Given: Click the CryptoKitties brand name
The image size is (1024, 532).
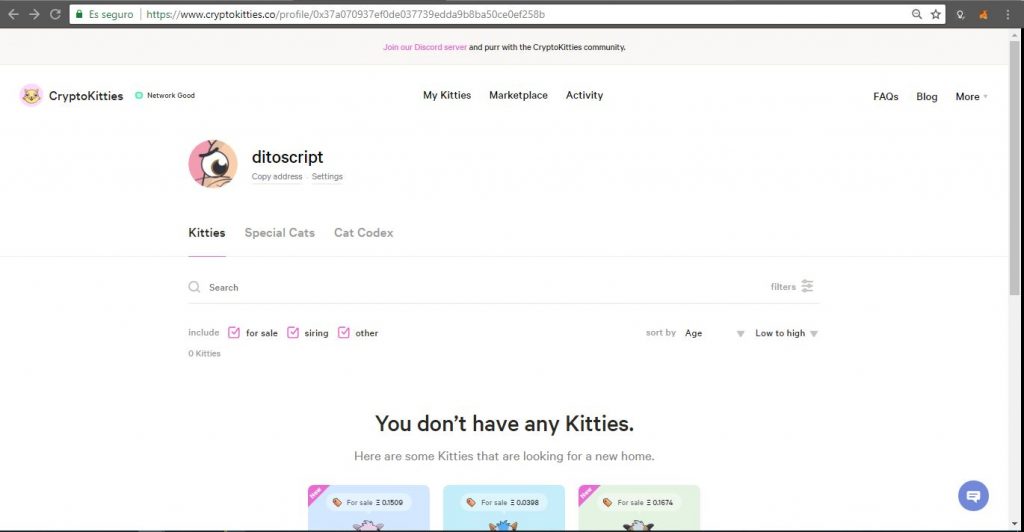Looking at the screenshot, I should [86, 96].
